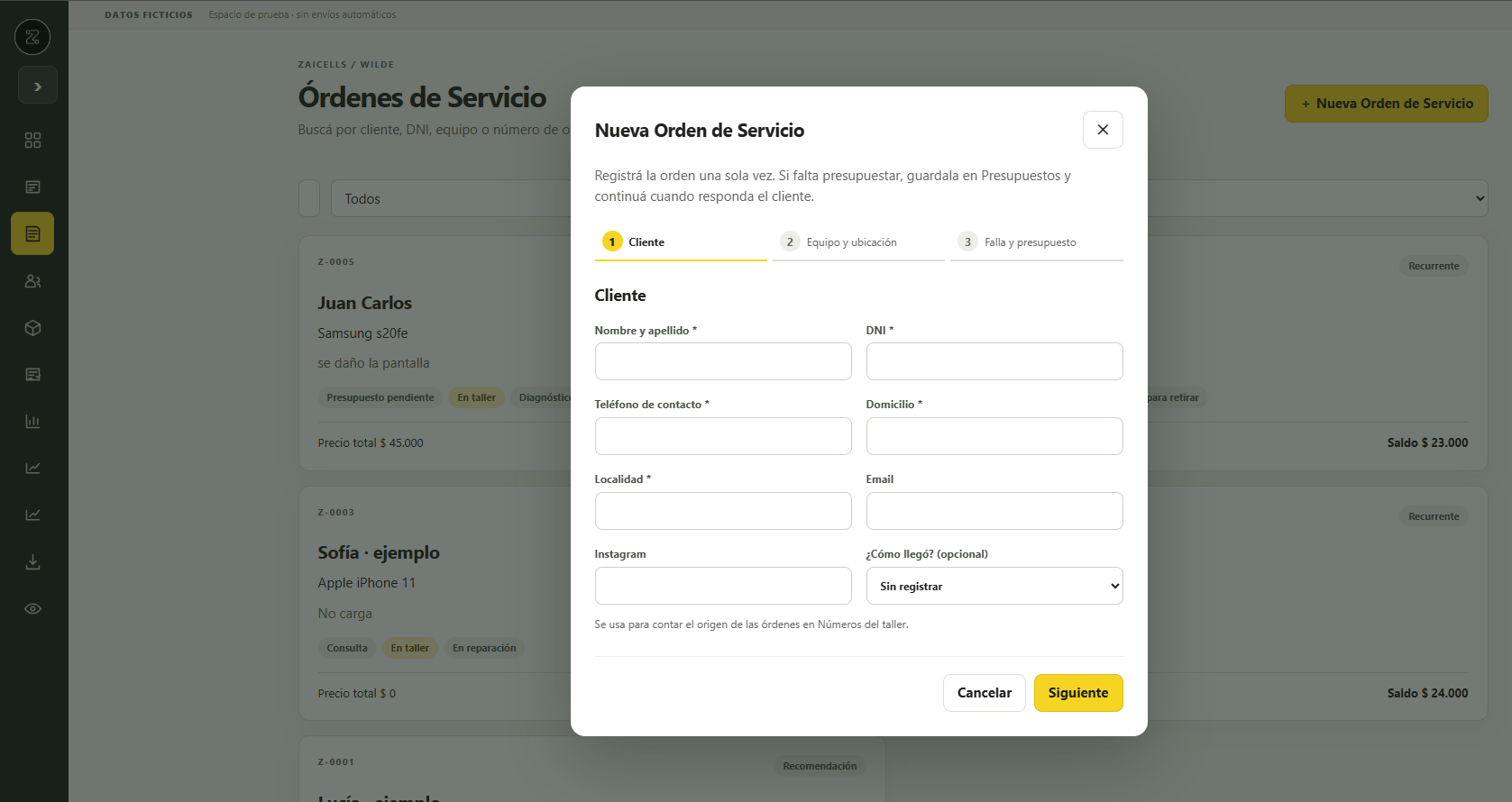This screenshot has height=802, width=1512.
Task: Click the 'Juan Carlos' order title
Action: tap(365, 304)
